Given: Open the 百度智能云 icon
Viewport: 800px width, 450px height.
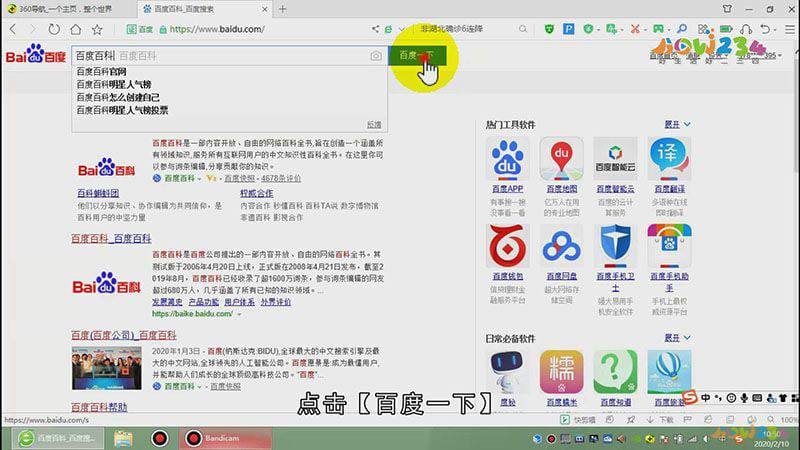Looking at the screenshot, I should (615, 159).
